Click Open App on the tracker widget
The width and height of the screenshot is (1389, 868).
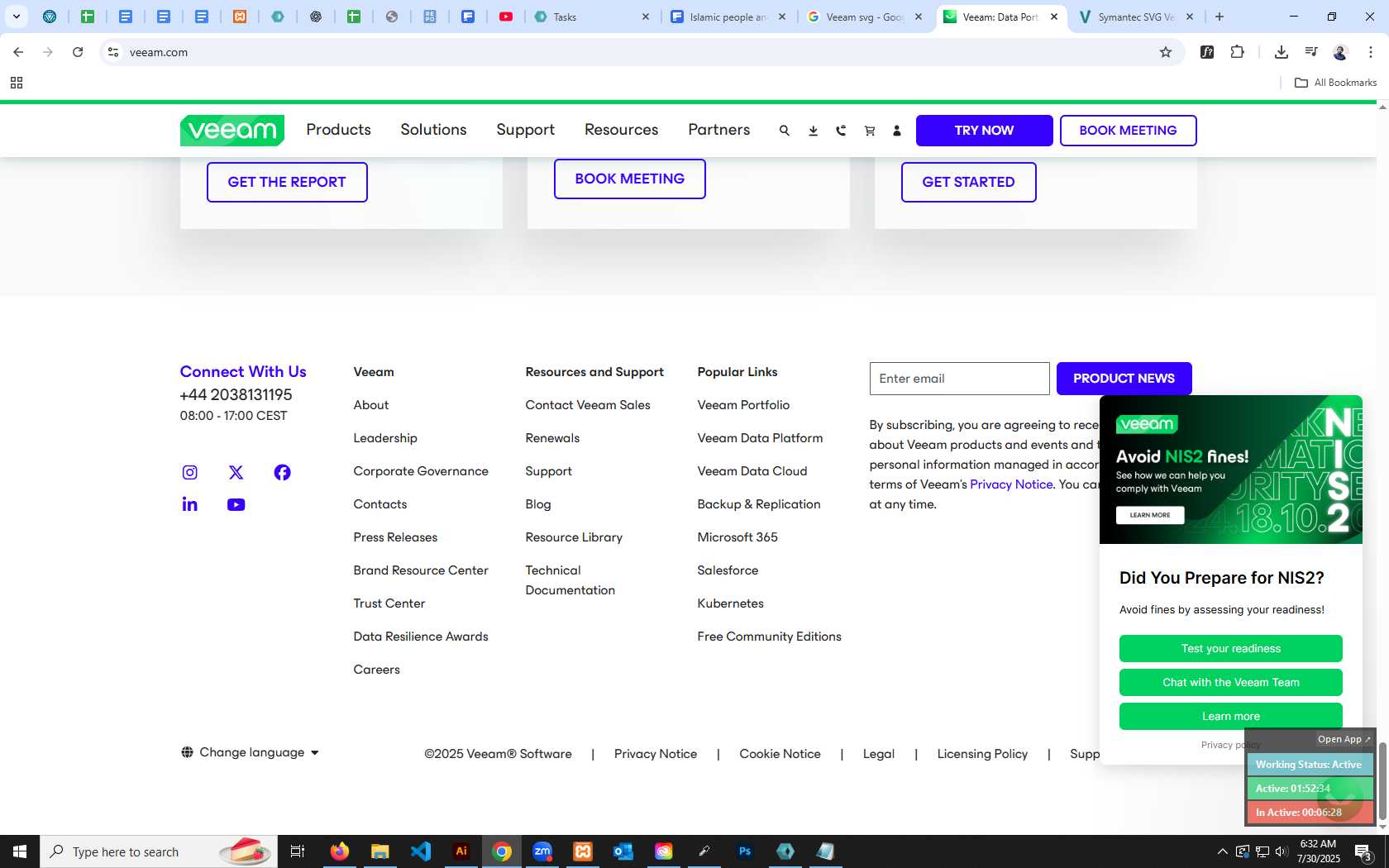tap(1344, 739)
